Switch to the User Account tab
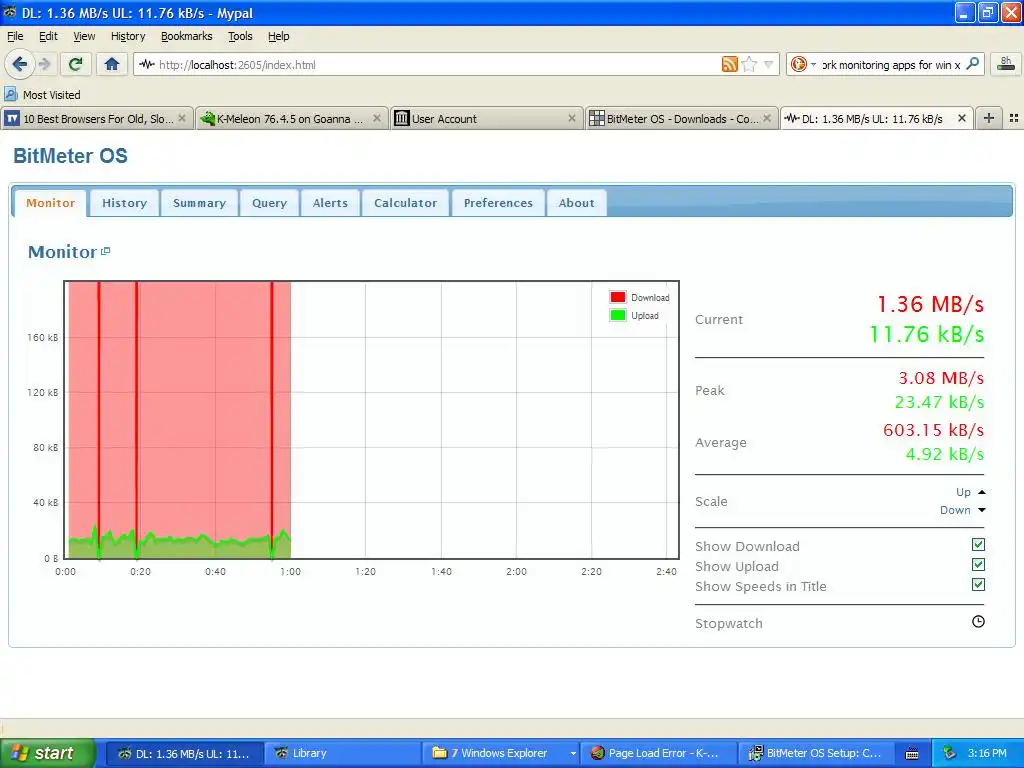 click(486, 119)
